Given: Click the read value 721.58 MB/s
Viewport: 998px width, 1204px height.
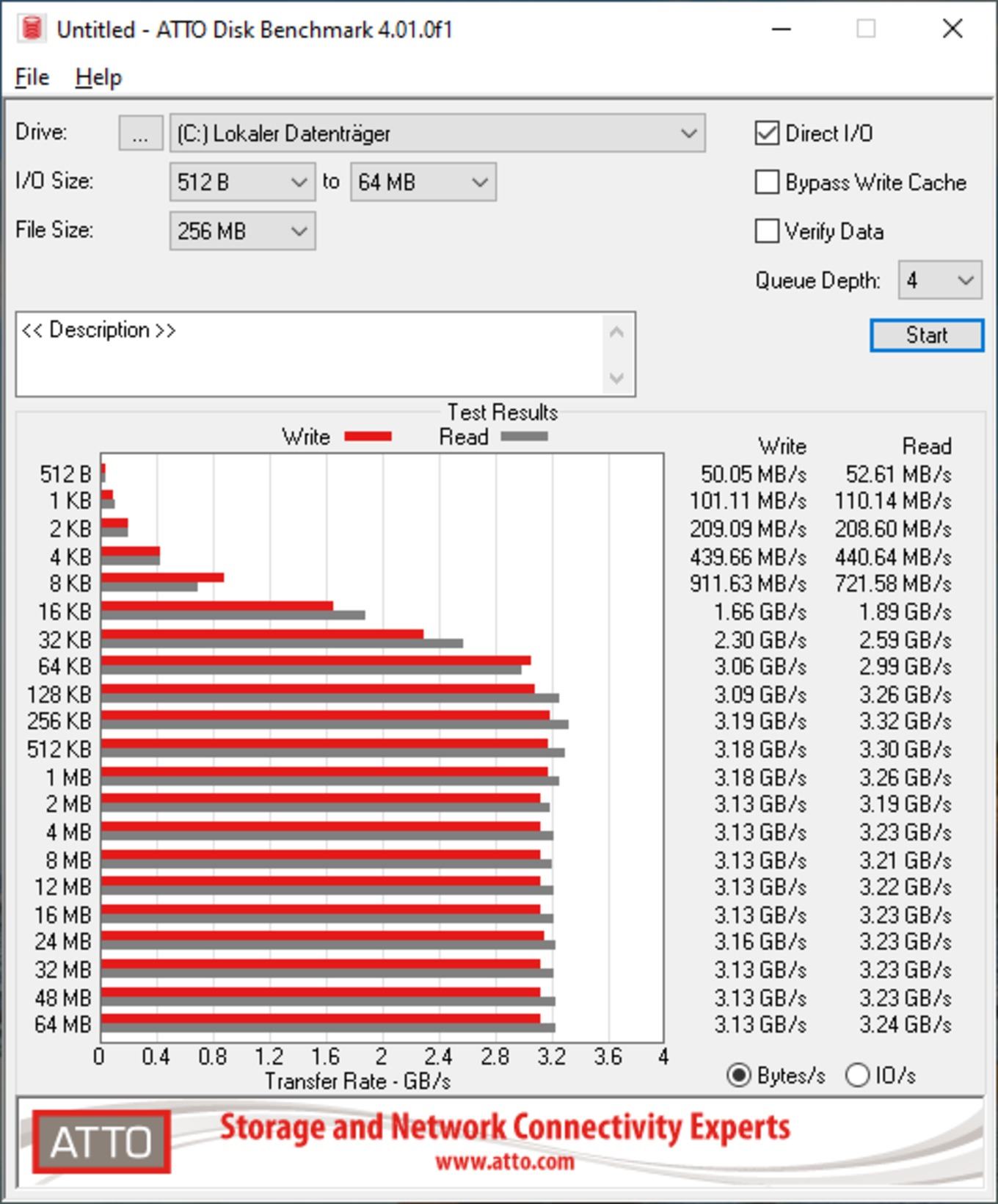Looking at the screenshot, I should [x=893, y=584].
